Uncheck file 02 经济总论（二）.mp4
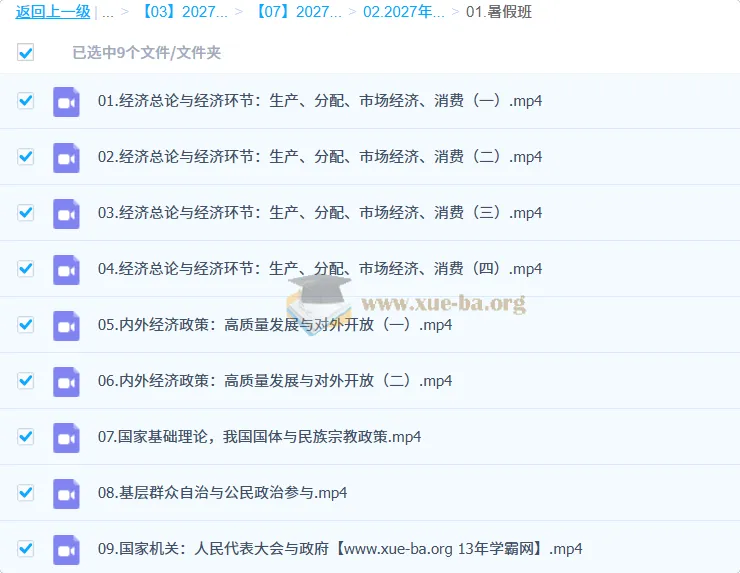740x573 pixels. (x=25, y=156)
